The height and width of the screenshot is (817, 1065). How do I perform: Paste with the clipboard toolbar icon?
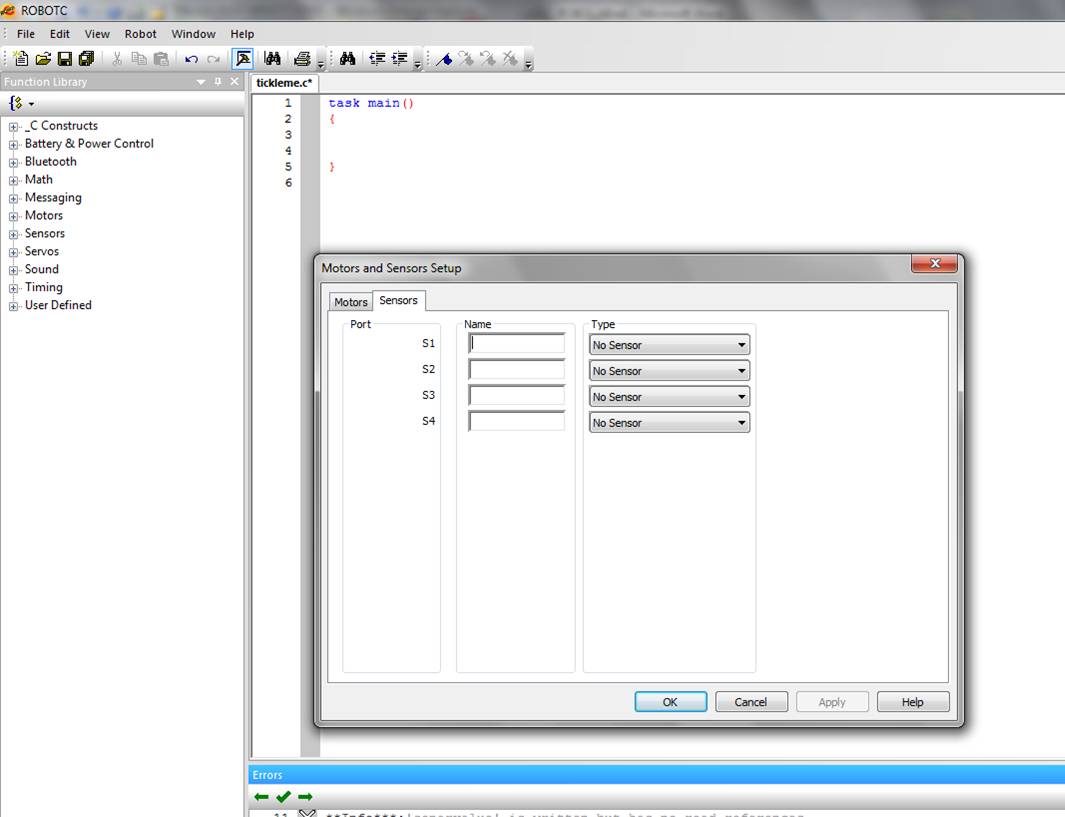point(161,59)
